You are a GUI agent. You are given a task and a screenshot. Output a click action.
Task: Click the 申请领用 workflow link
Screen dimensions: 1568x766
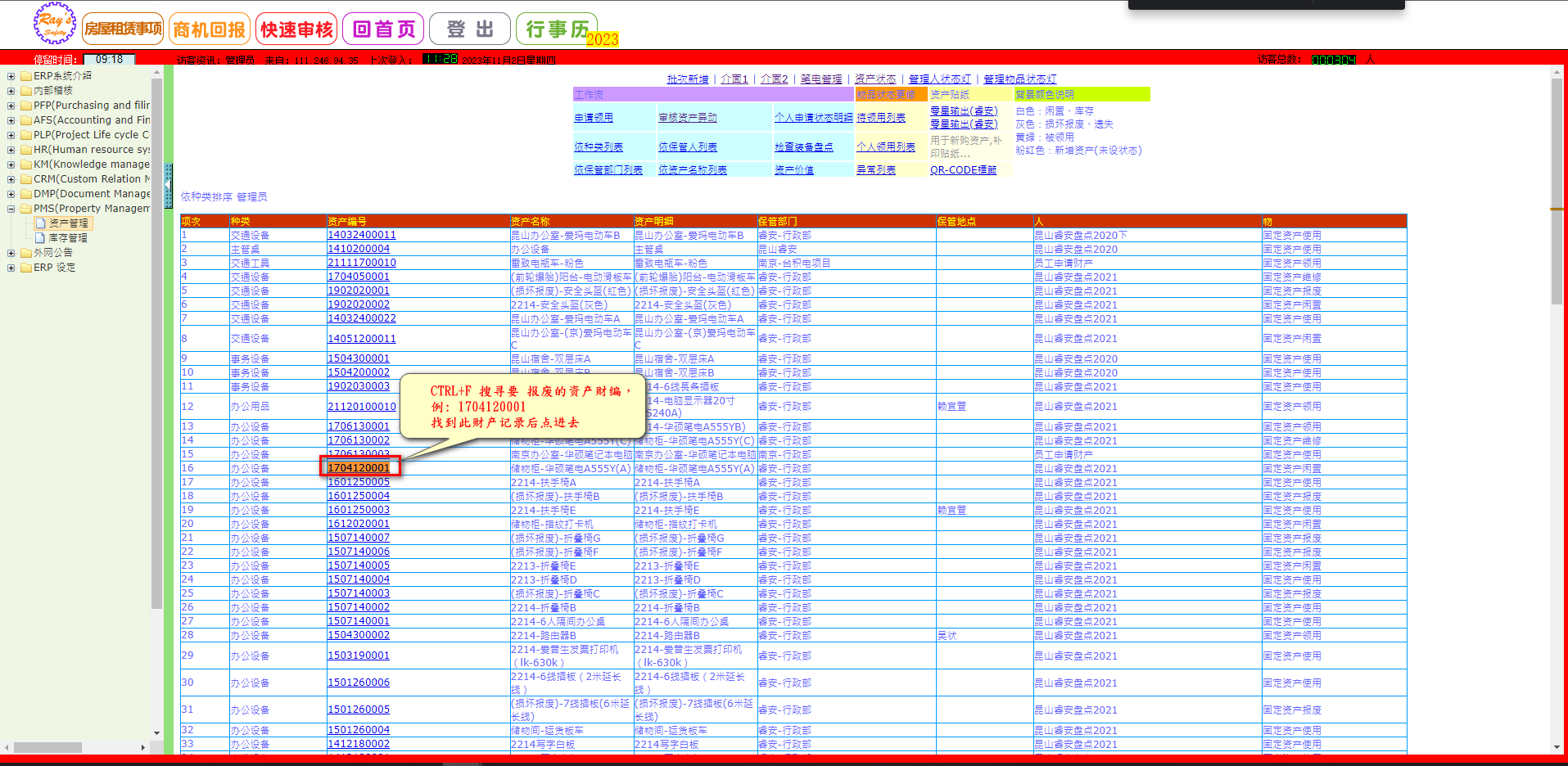point(593,118)
